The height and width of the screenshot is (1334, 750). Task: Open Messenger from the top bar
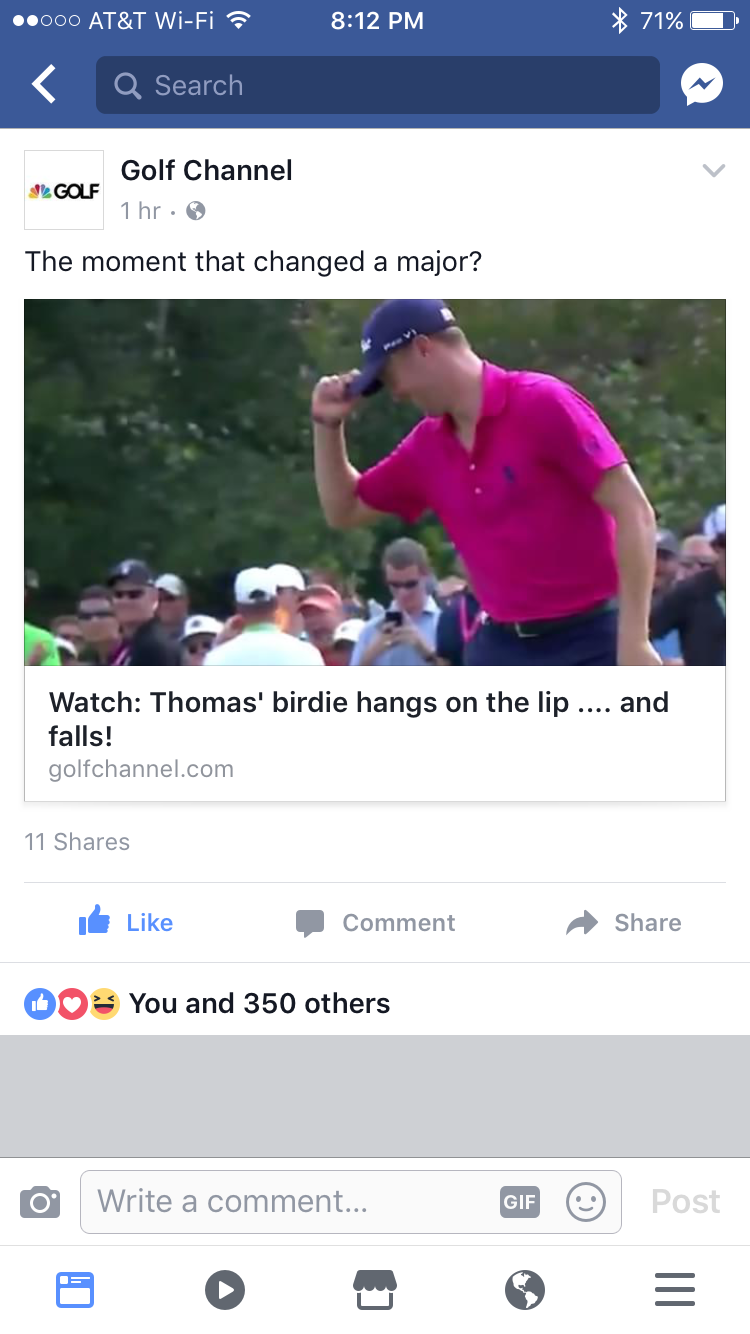coord(702,85)
